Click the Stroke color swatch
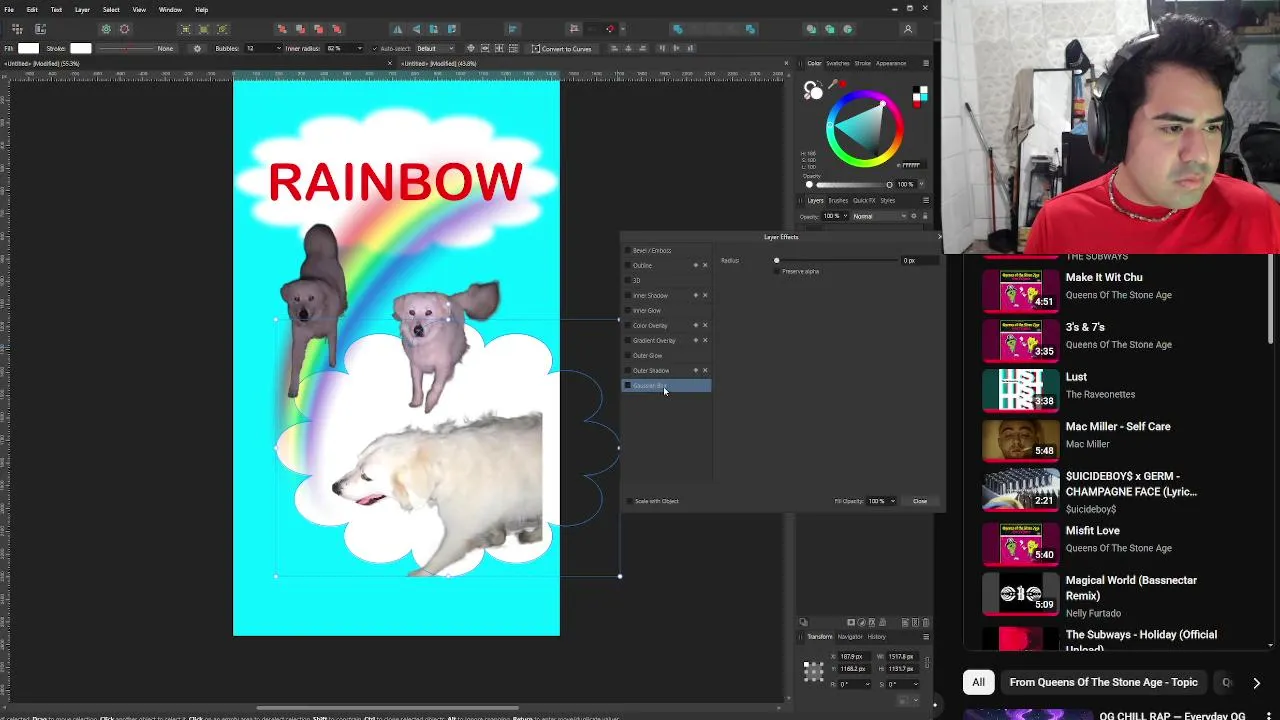Screen dimensions: 1280x720 (80, 48)
